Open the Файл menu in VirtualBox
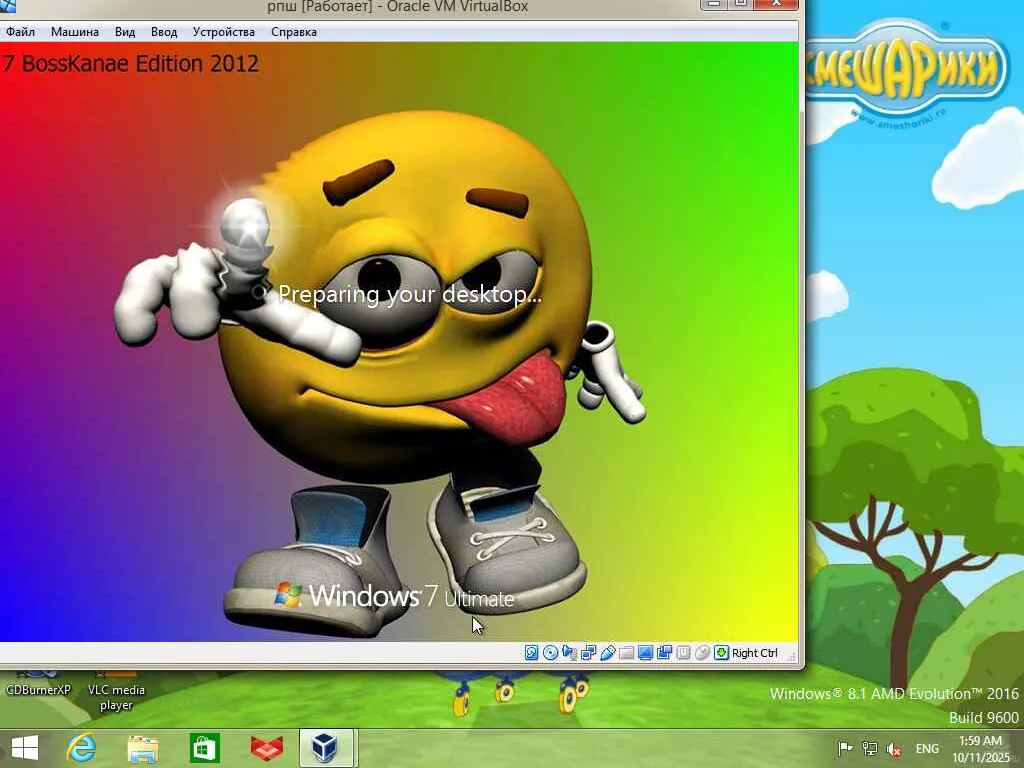Image resolution: width=1024 pixels, height=768 pixels. (x=20, y=32)
